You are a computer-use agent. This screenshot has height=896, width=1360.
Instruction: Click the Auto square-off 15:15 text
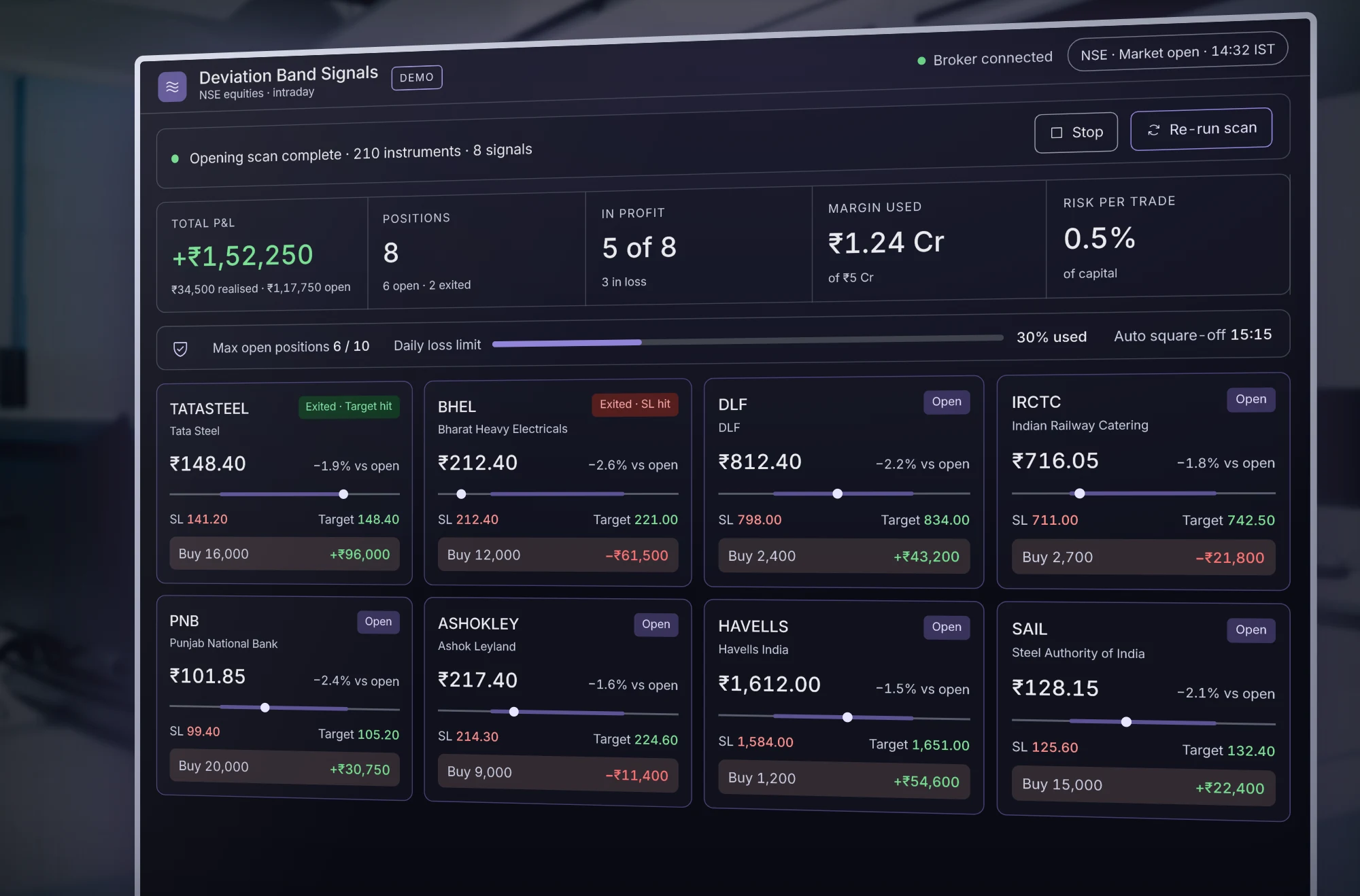1193,335
